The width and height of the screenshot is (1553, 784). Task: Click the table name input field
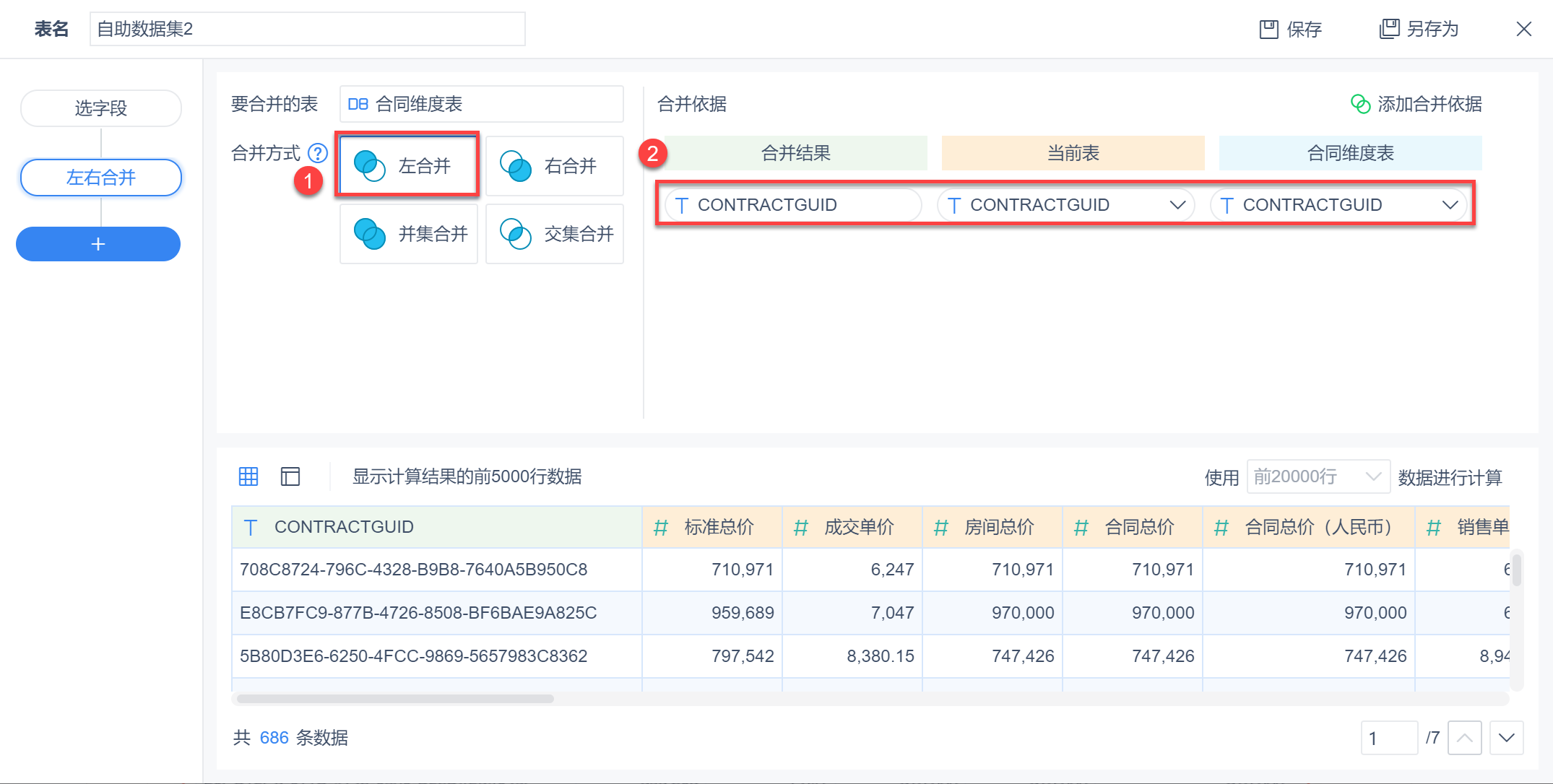tap(307, 29)
